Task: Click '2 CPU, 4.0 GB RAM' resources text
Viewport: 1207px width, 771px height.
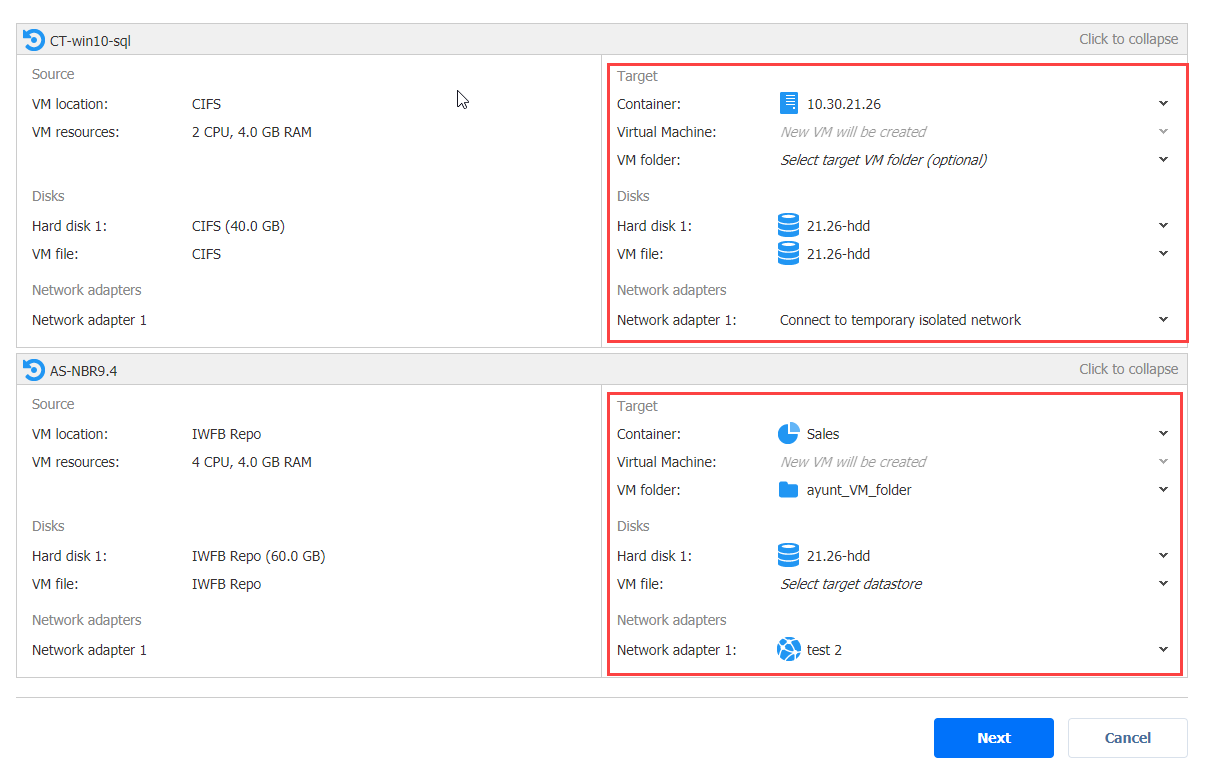Action: coord(252,132)
